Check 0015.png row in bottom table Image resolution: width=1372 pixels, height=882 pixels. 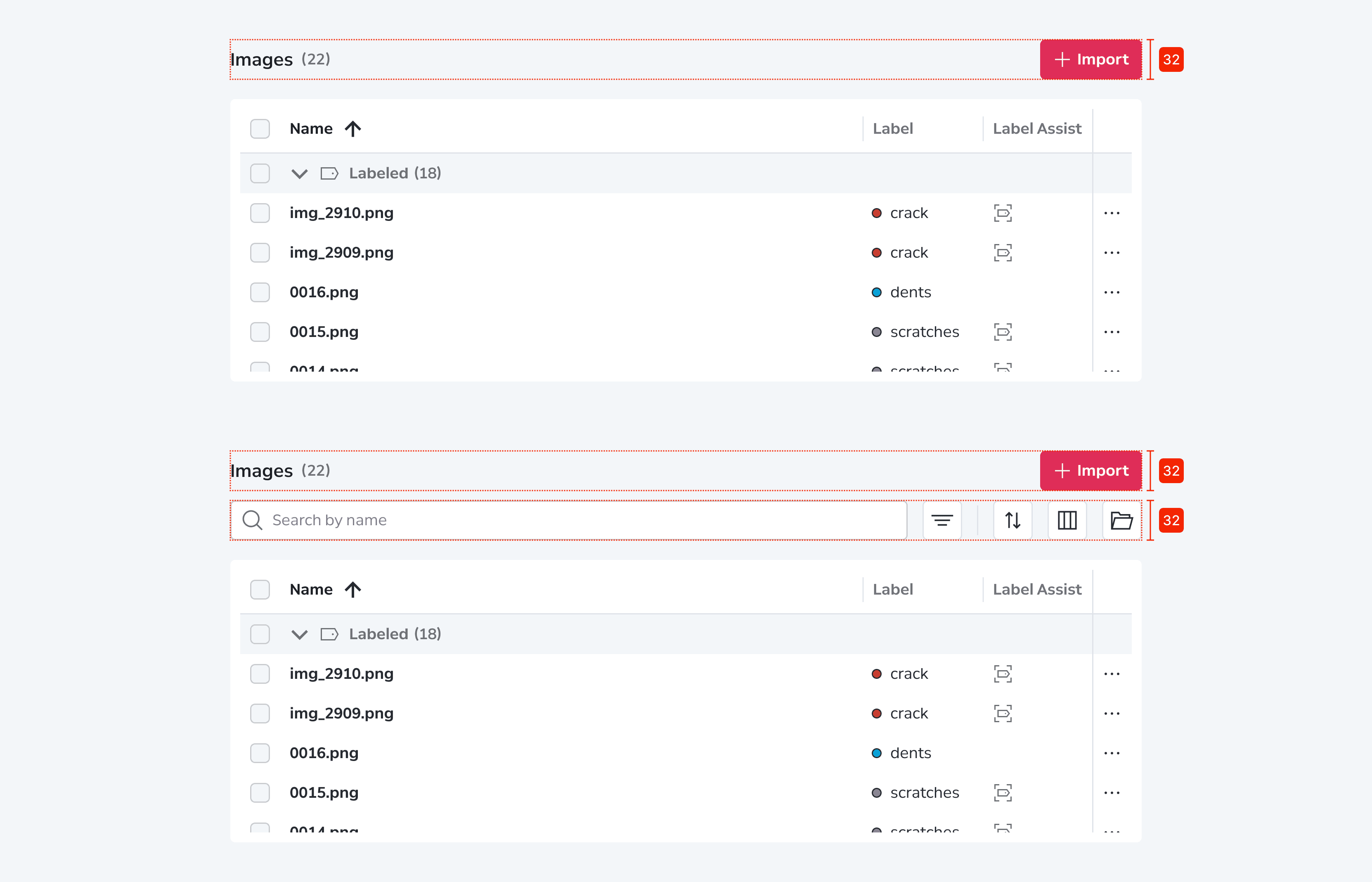click(260, 793)
